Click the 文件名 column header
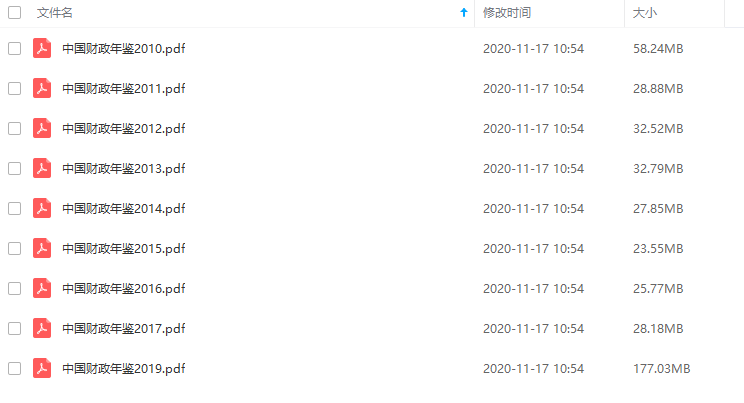Screen dimensions: 744x403 tap(55, 13)
